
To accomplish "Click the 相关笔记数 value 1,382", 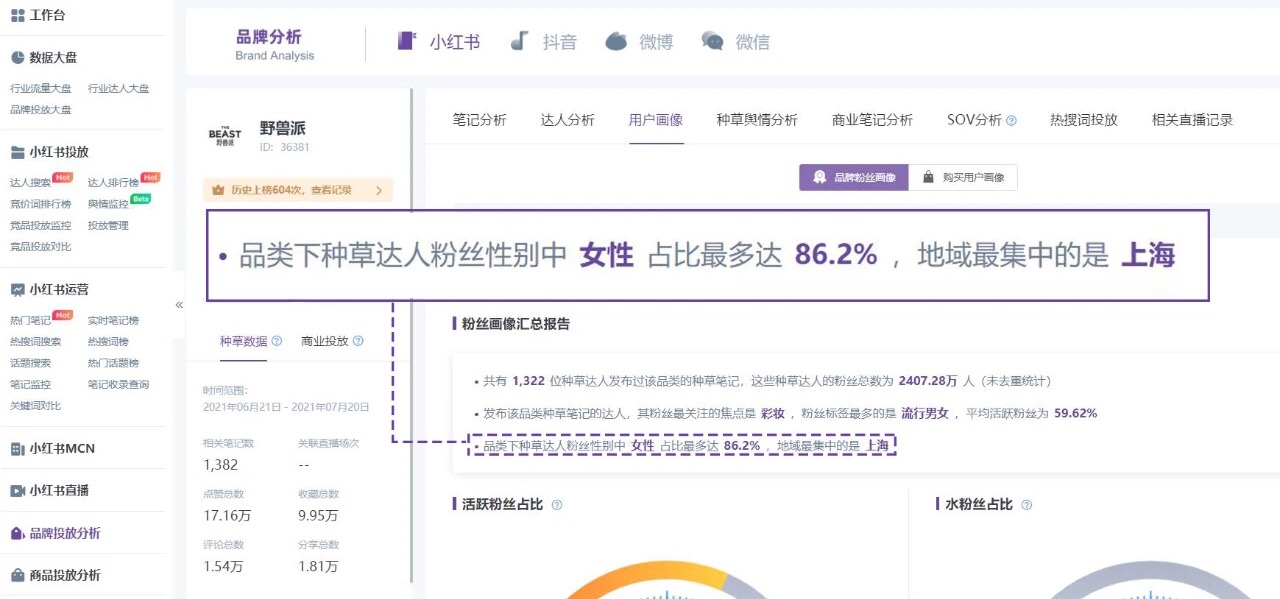I will [x=220, y=465].
